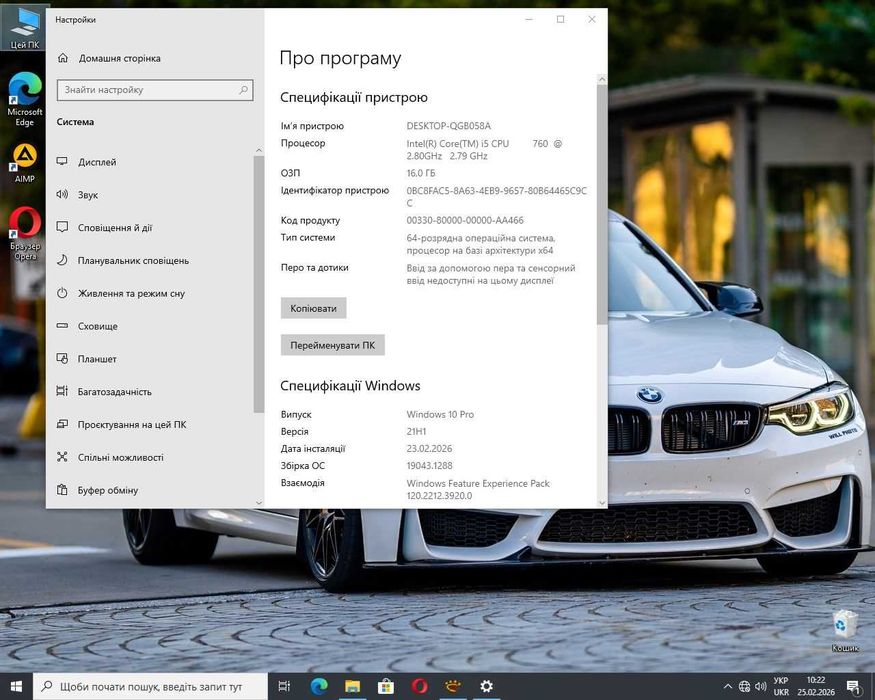Click the Windows Start button
This screenshot has width=875, height=700.
point(16,687)
